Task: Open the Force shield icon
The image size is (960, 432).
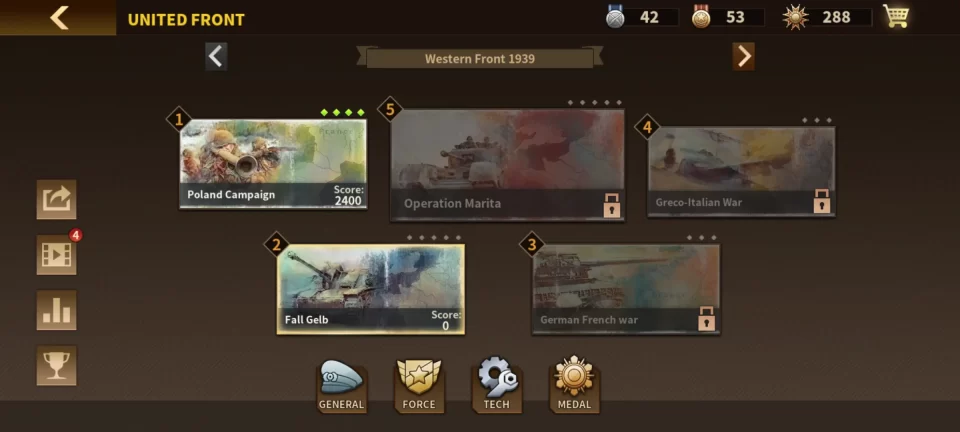Action: tap(419, 385)
